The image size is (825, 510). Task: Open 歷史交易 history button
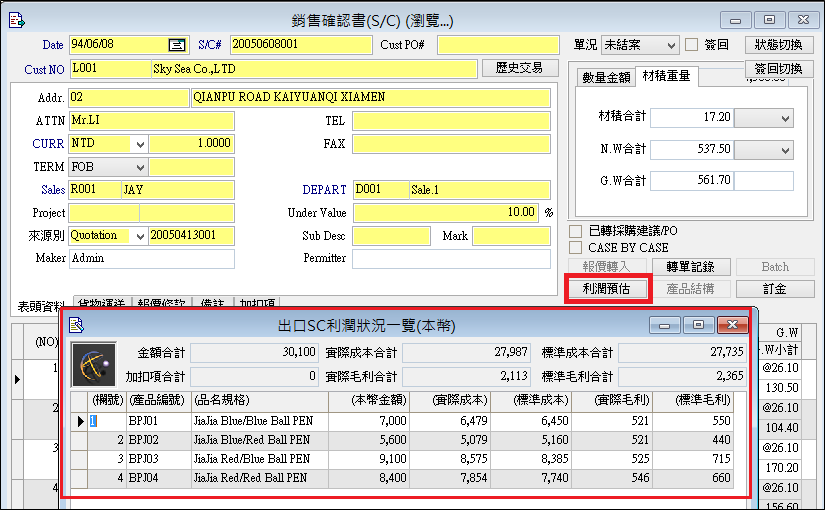click(519, 68)
